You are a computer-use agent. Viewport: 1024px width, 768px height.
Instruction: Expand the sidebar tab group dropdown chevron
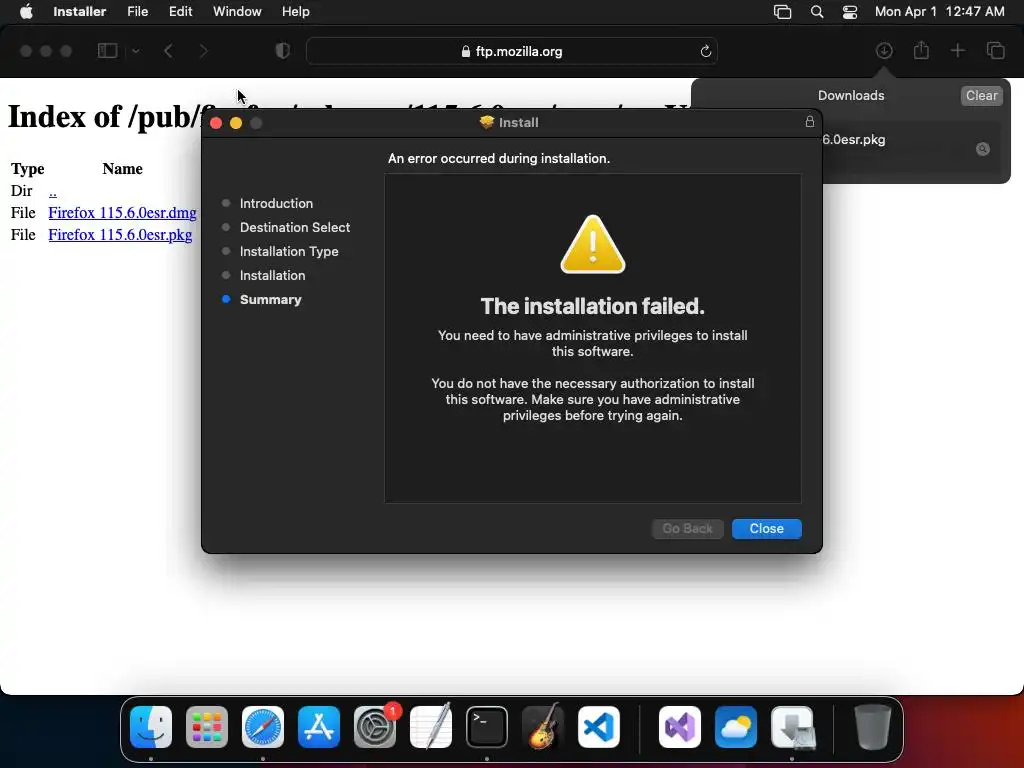click(x=135, y=51)
